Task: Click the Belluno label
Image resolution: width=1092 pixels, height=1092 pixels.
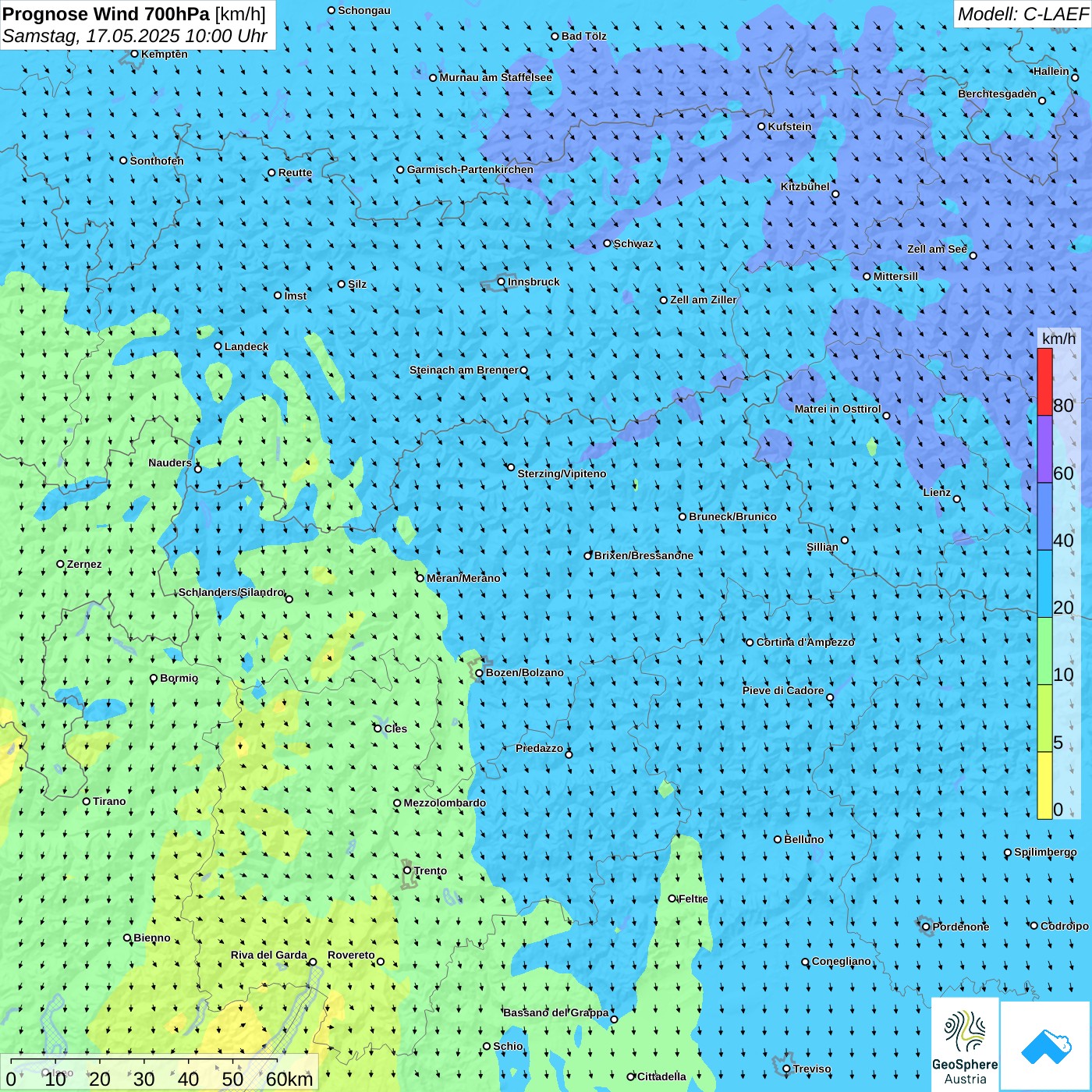Action: pos(803,839)
